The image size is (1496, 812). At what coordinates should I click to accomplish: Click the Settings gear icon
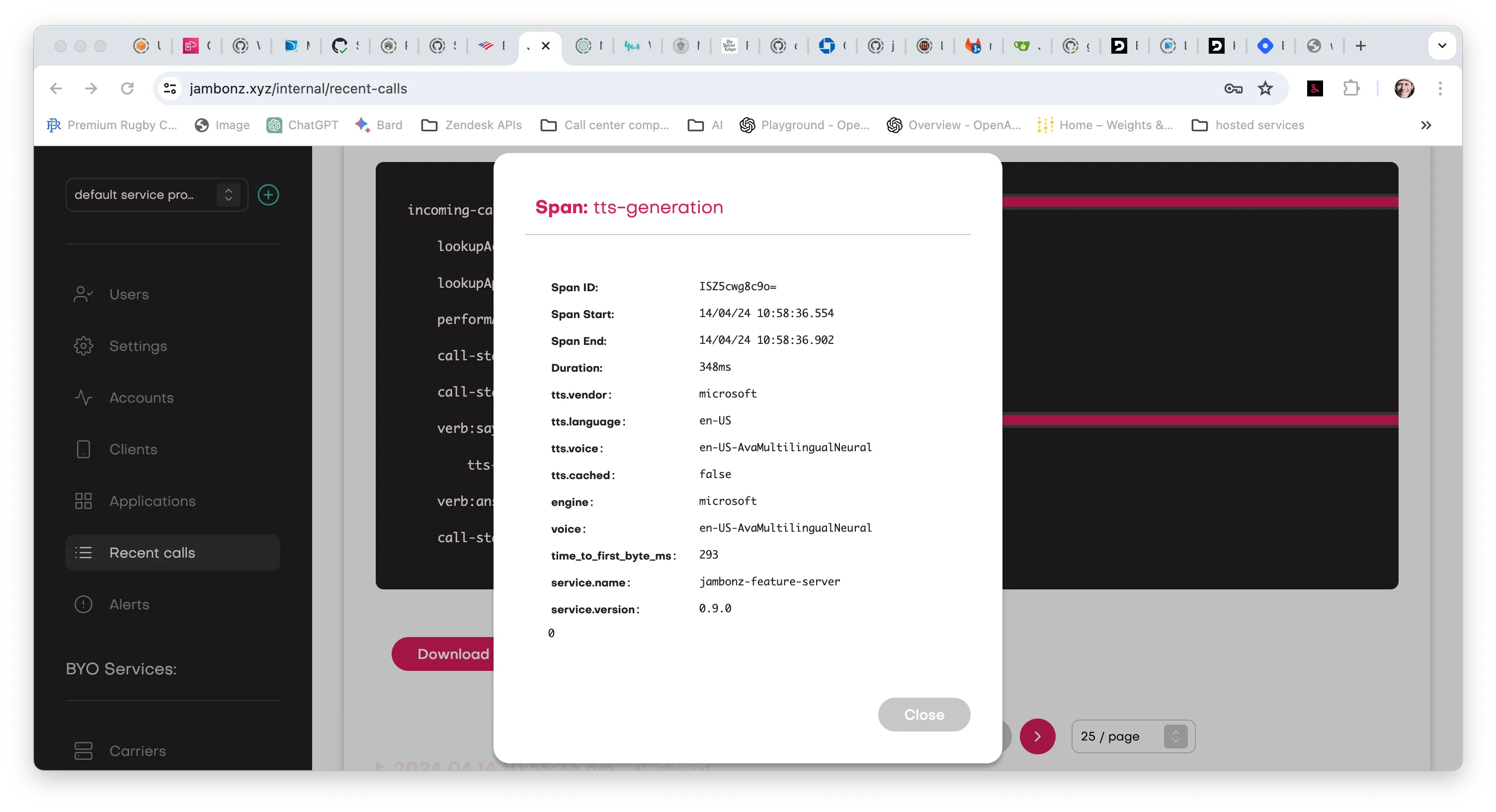[x=83, y=346]
